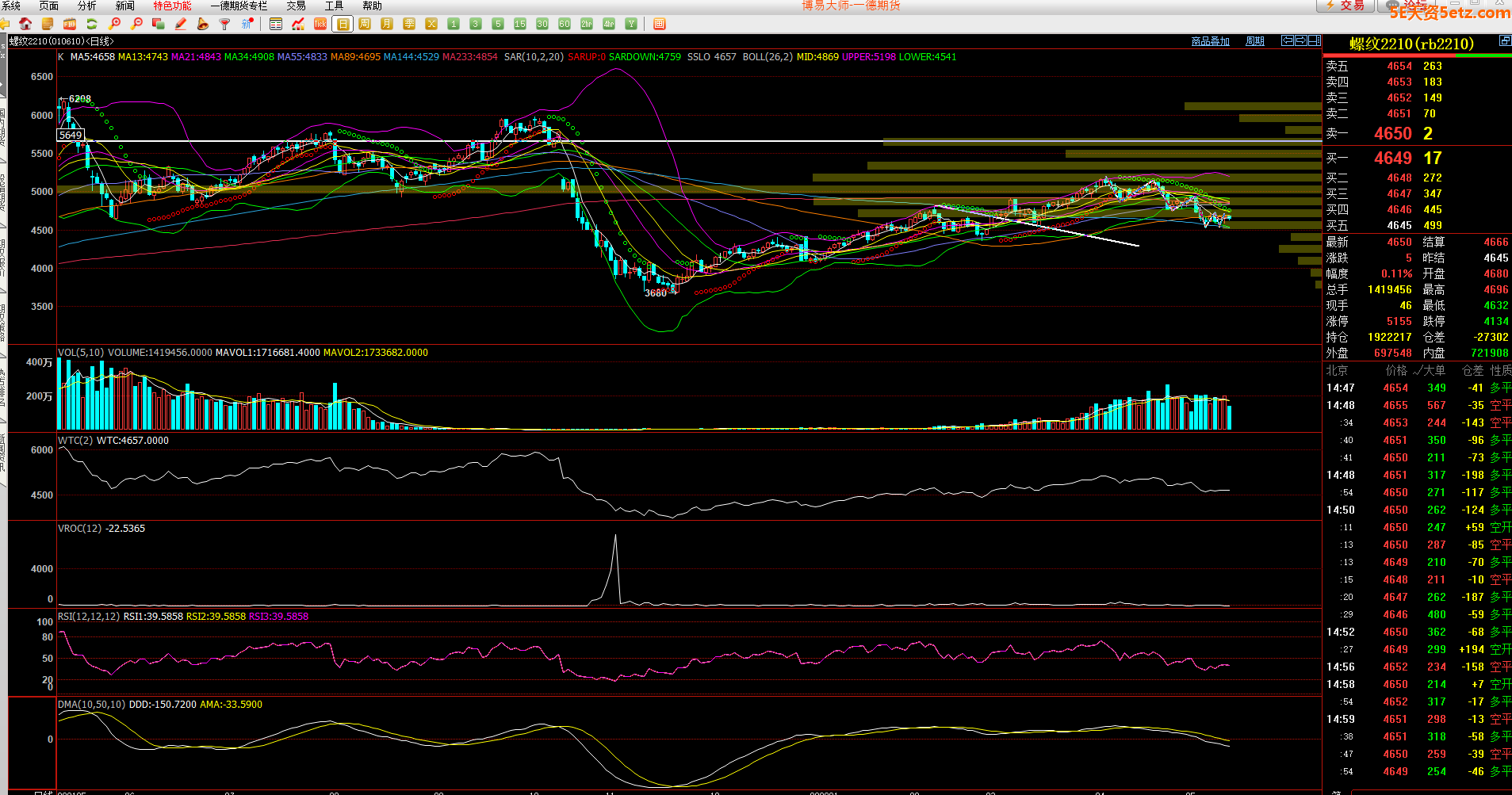Select the 周 weekly period
This screenshot has width=1512, height=795.
365,24
